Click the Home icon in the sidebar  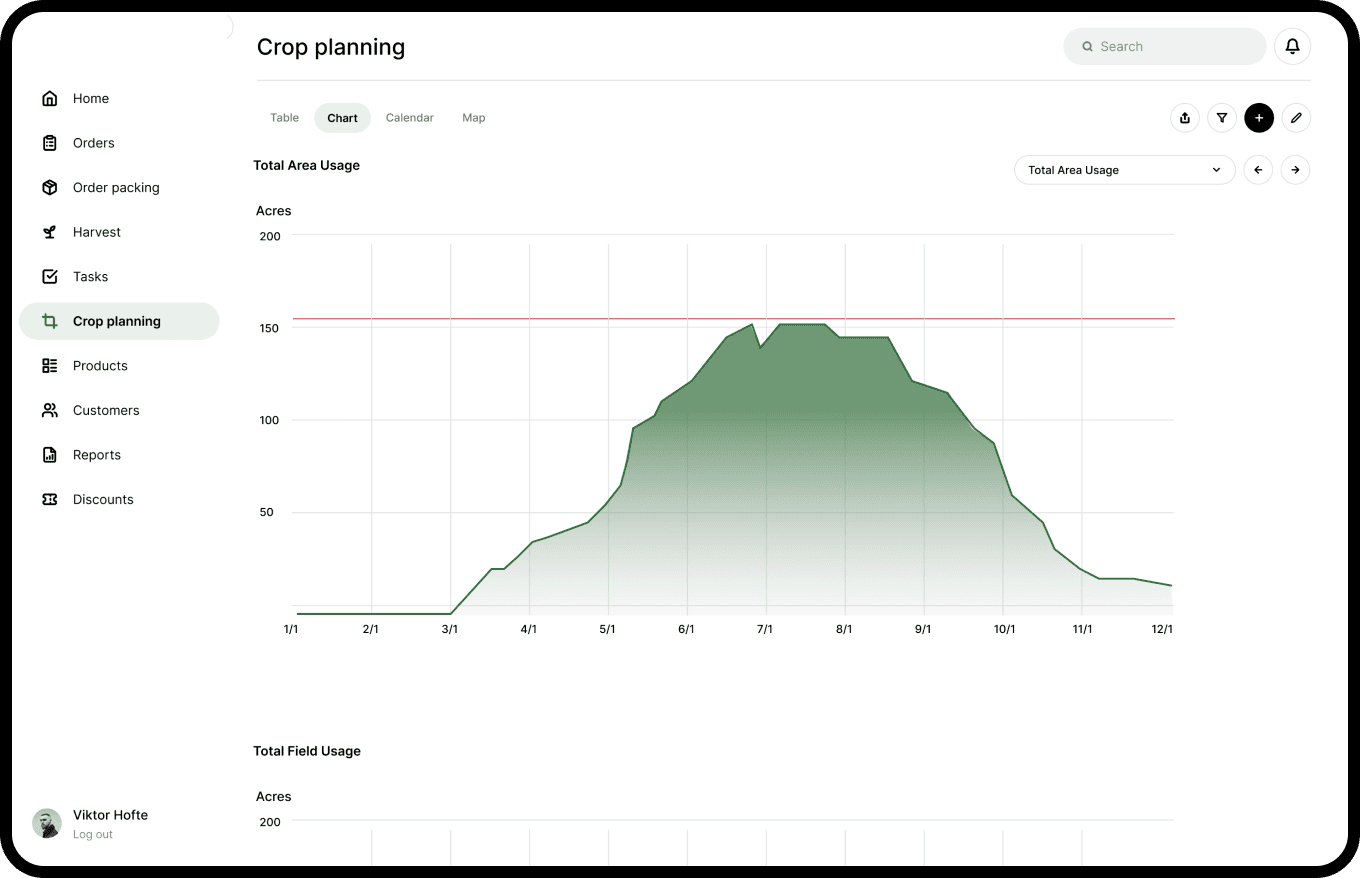50,98
